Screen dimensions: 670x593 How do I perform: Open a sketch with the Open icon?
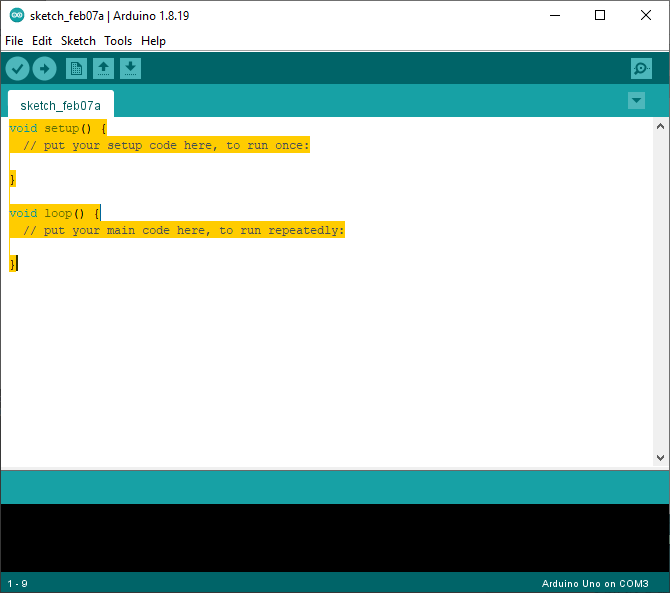103,69
